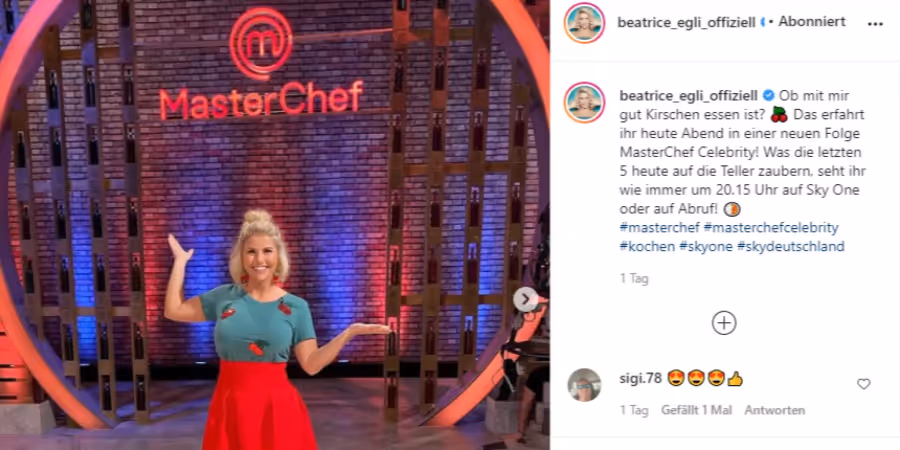
Task: Open the three-dot options menu
Action: tap(875, 24)
